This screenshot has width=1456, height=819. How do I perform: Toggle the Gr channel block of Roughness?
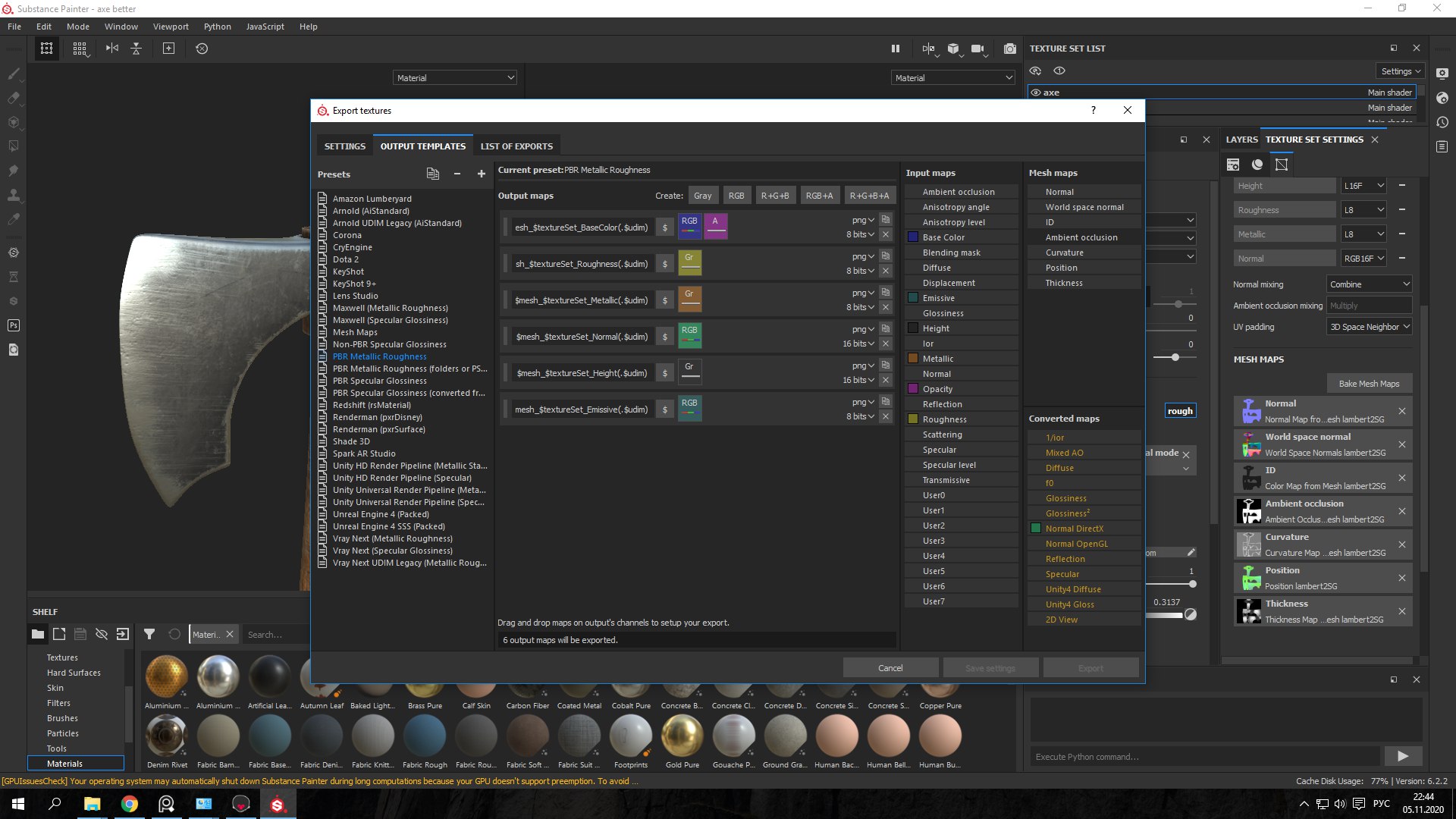pyautogui.click(x=689, y=262)
